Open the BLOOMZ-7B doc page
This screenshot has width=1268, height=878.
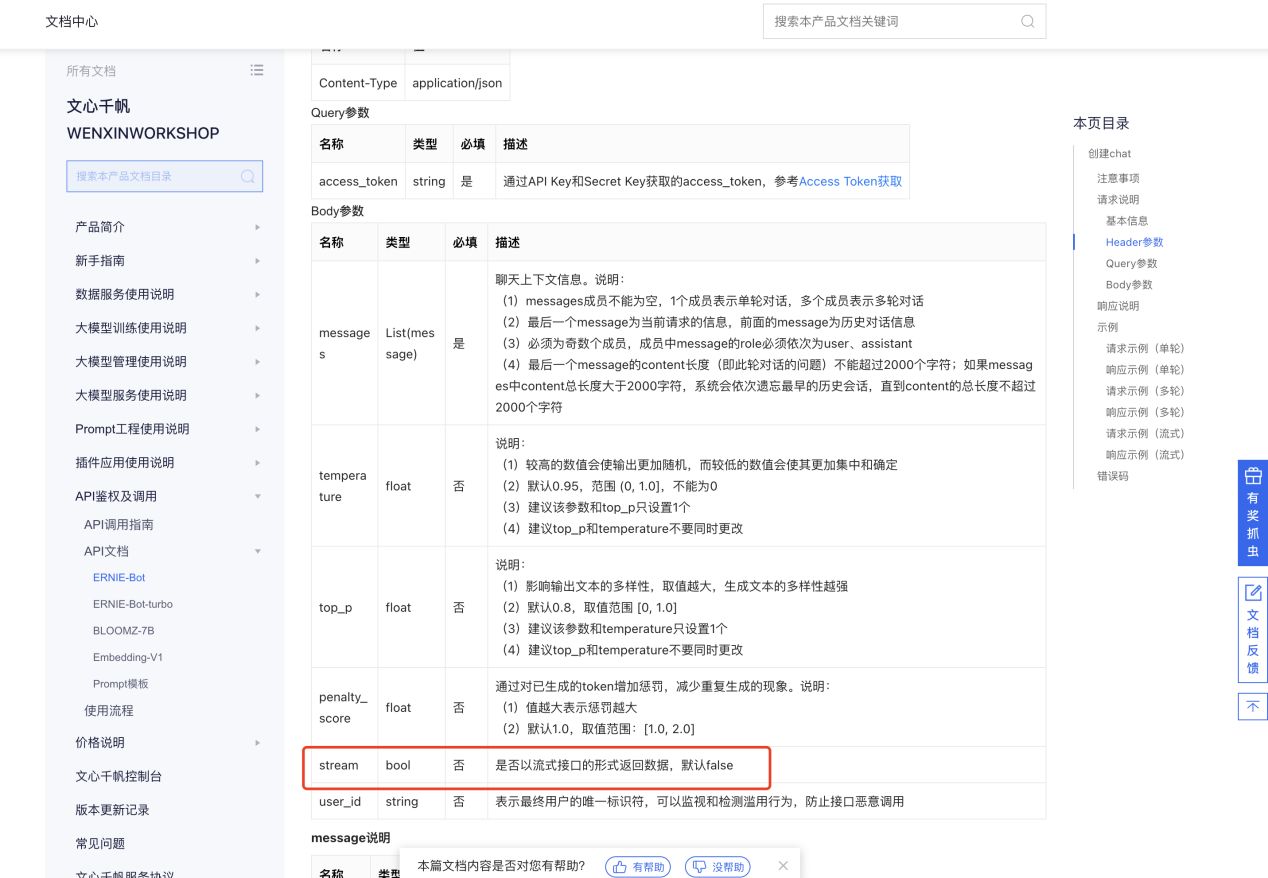(123, 631)
